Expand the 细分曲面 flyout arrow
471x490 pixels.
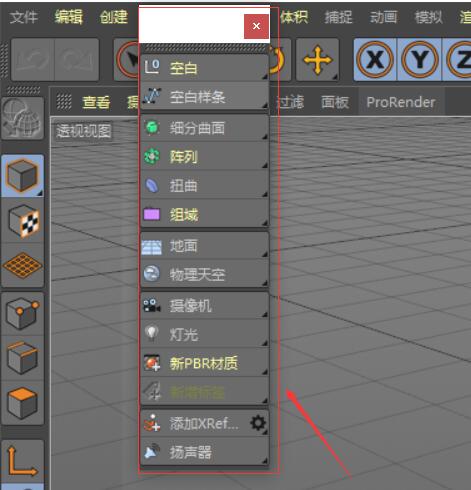(x=265, y=137)
